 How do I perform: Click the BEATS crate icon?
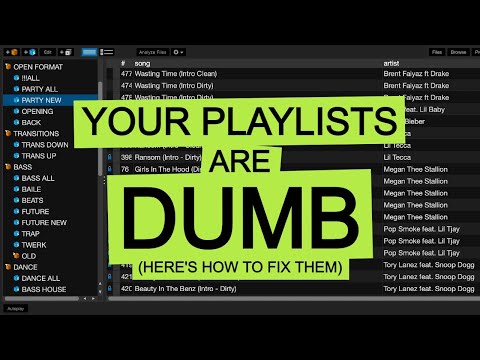tap(16, 200)
